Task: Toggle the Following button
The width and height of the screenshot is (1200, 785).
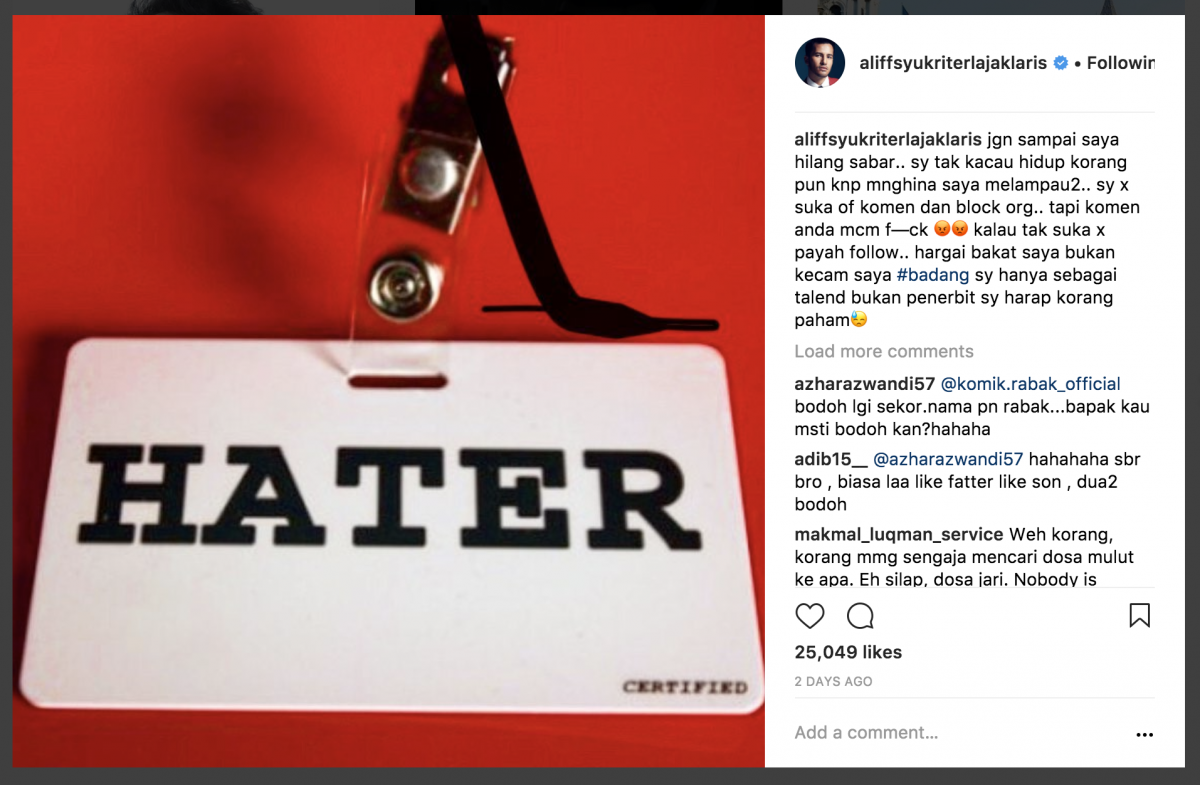Action: click(x=1121, y=63)
